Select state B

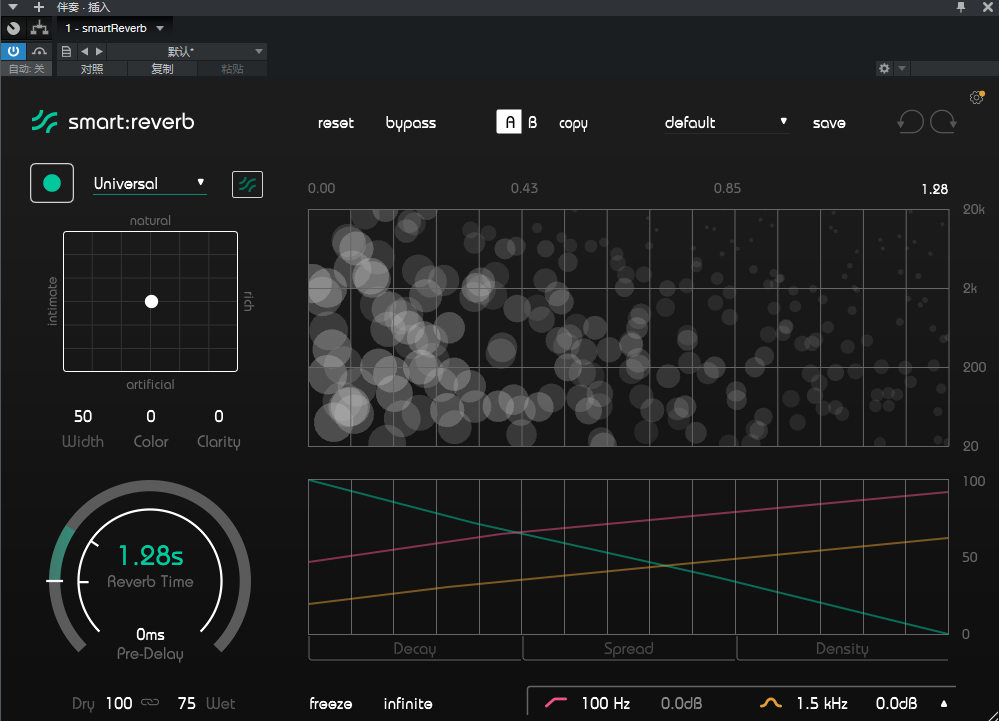coord(533,122)
